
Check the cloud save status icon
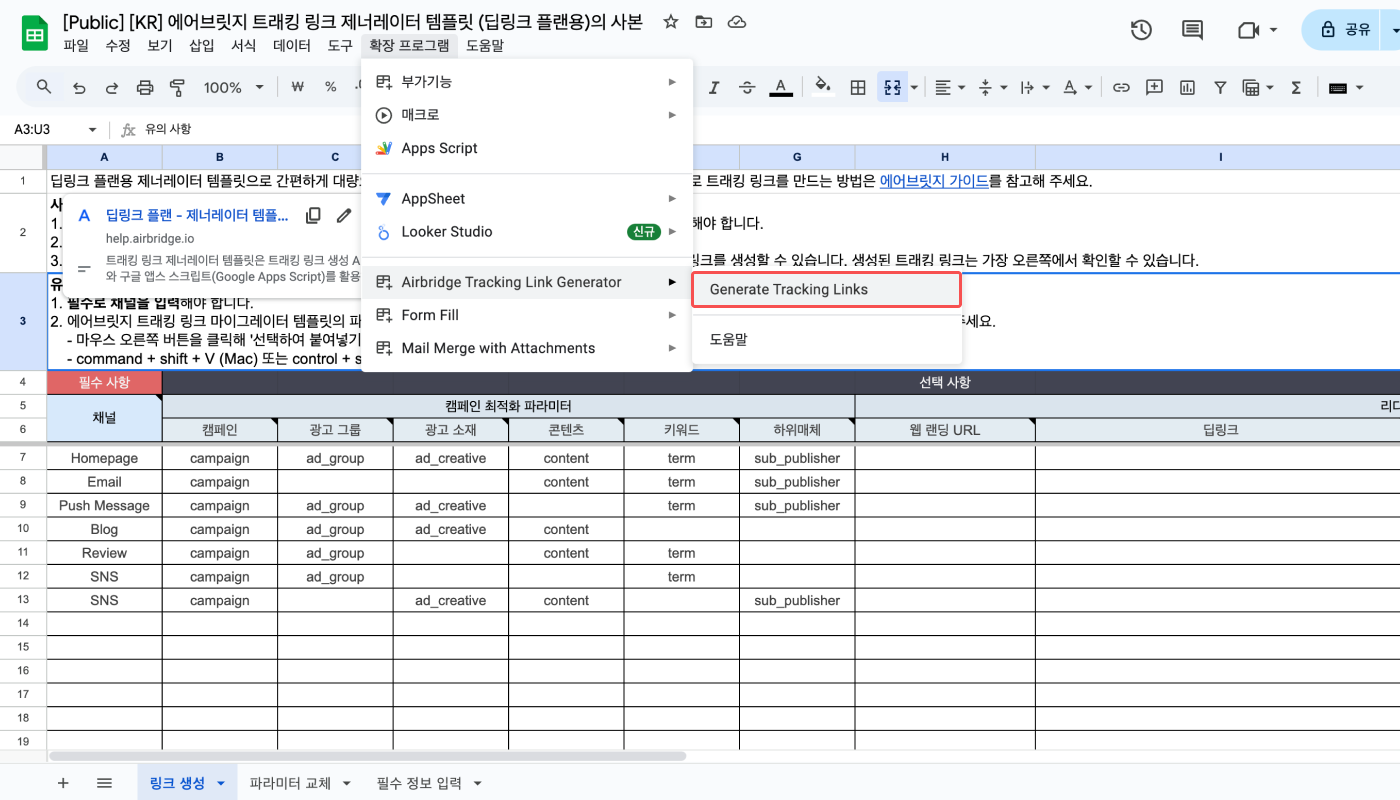coord(737,22)
